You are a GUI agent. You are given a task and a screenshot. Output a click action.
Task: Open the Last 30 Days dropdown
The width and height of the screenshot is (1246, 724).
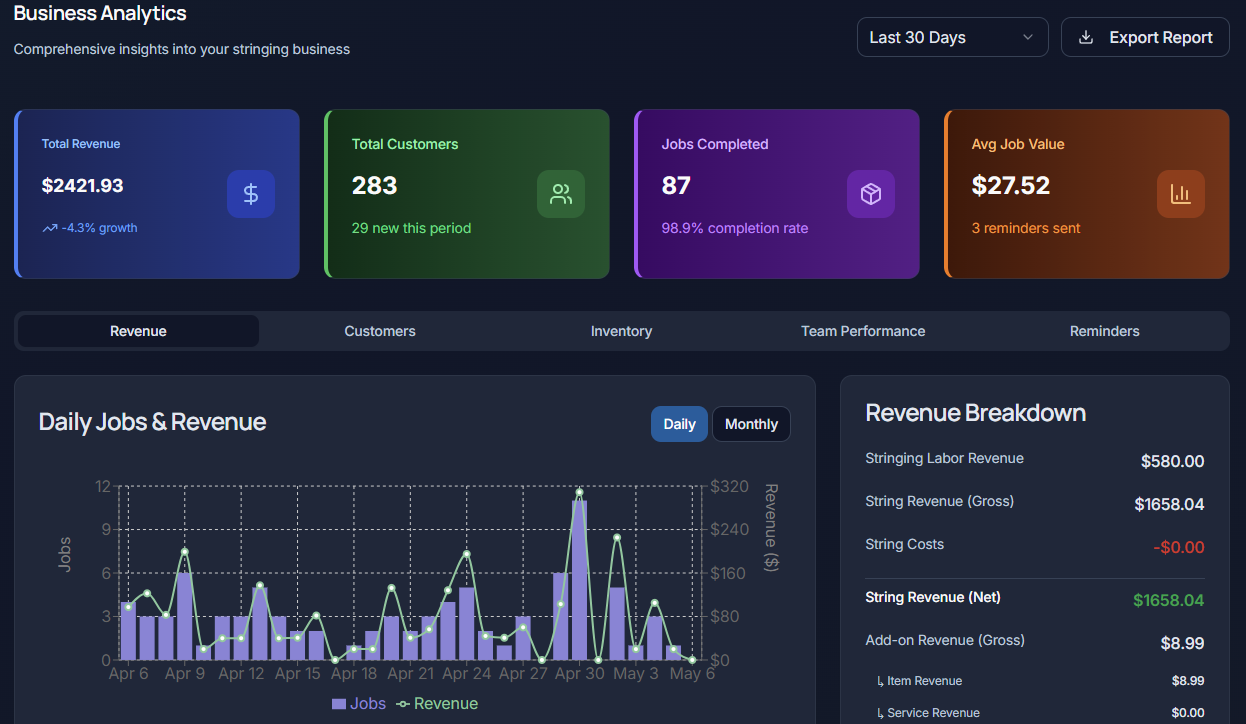point(952,37)
